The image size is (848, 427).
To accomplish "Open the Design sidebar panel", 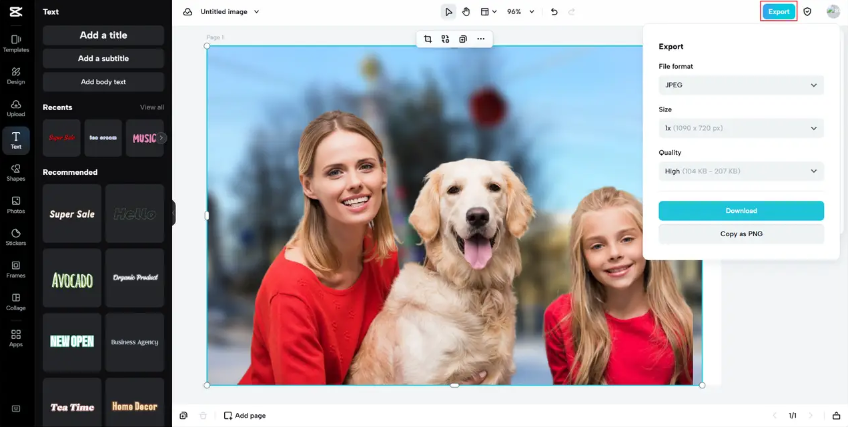I will click(x=16, y=76).
